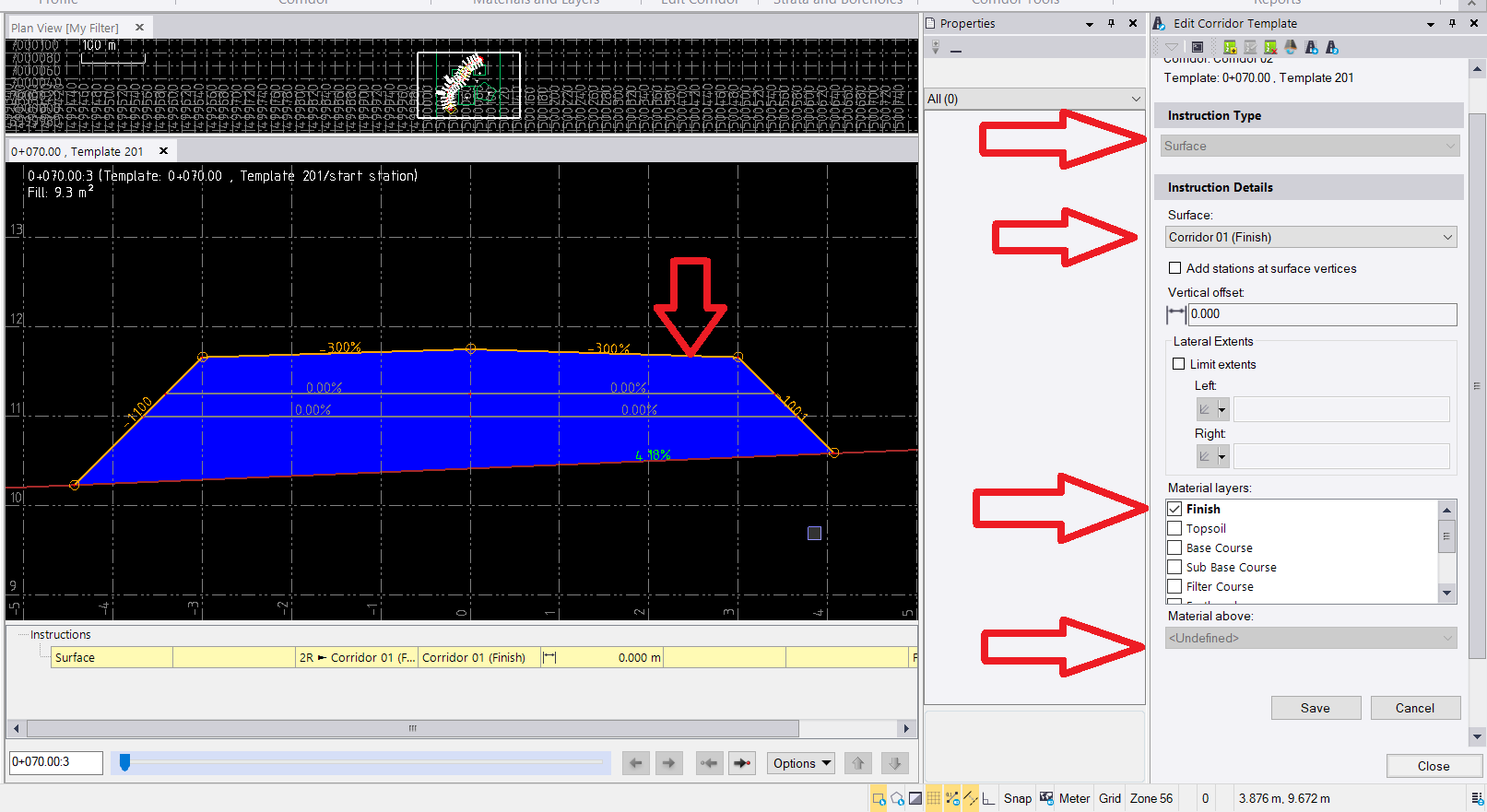Image resolution: width=1487 pixels, height=812 pixels.
Task: Click the add instruction icon in template toolbar
Action: [x=1230, y=47]
